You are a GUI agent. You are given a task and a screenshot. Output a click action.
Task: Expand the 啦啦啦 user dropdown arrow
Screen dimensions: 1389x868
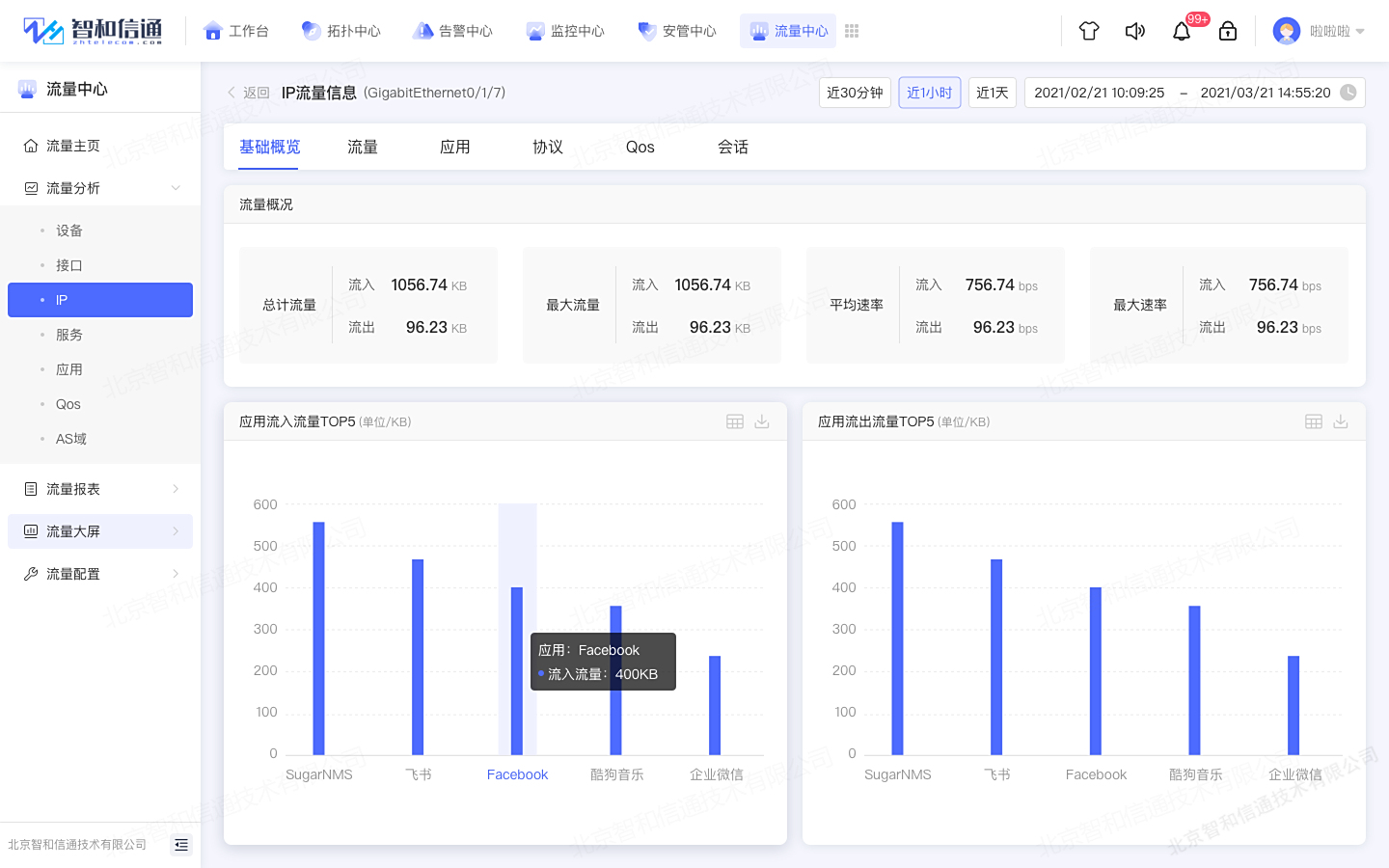pyautogui.click(x=1360, y=31)
